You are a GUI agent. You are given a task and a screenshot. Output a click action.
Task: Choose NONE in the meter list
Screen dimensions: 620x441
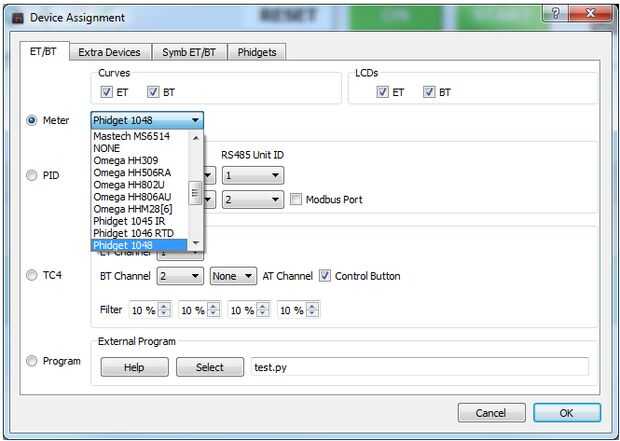(140, 148)
